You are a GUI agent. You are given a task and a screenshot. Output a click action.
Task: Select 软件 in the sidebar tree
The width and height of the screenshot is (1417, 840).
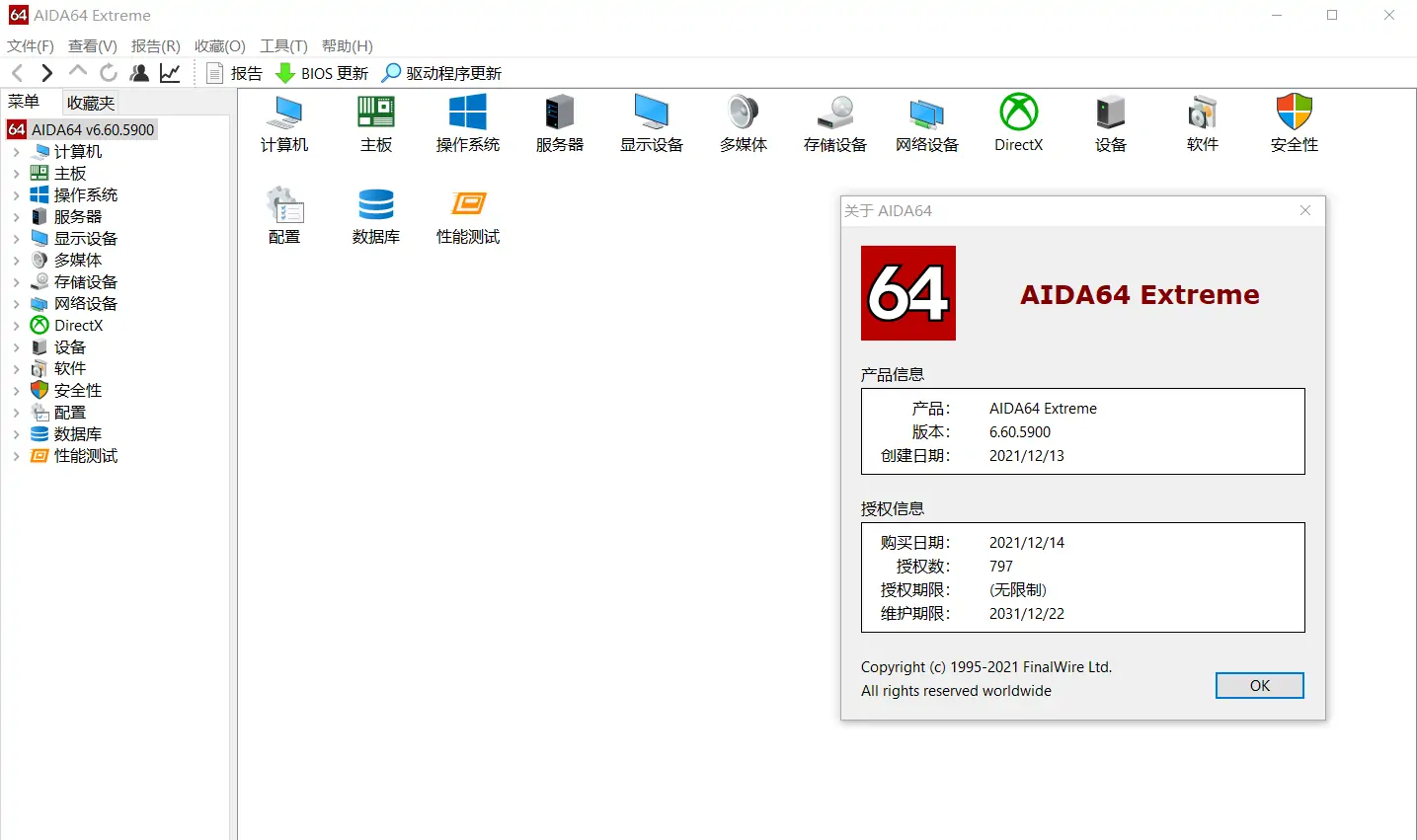click(x=69, y=369)
